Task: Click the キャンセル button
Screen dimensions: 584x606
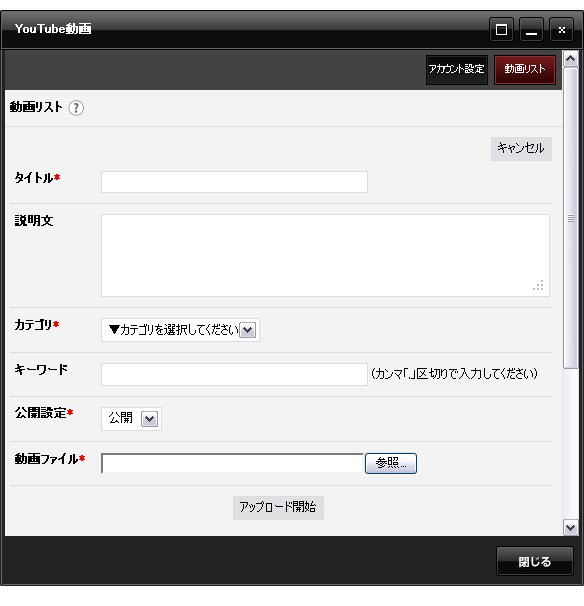Action: tap(521, 149)
